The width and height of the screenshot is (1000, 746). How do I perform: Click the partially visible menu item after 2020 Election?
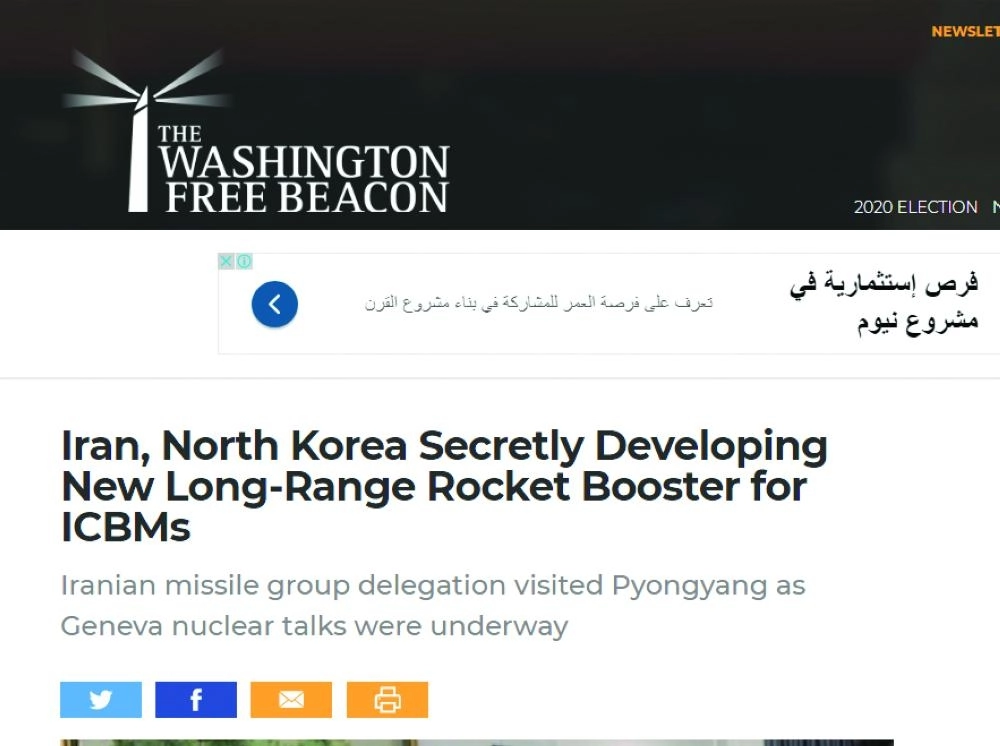click(x=996, y=207)
